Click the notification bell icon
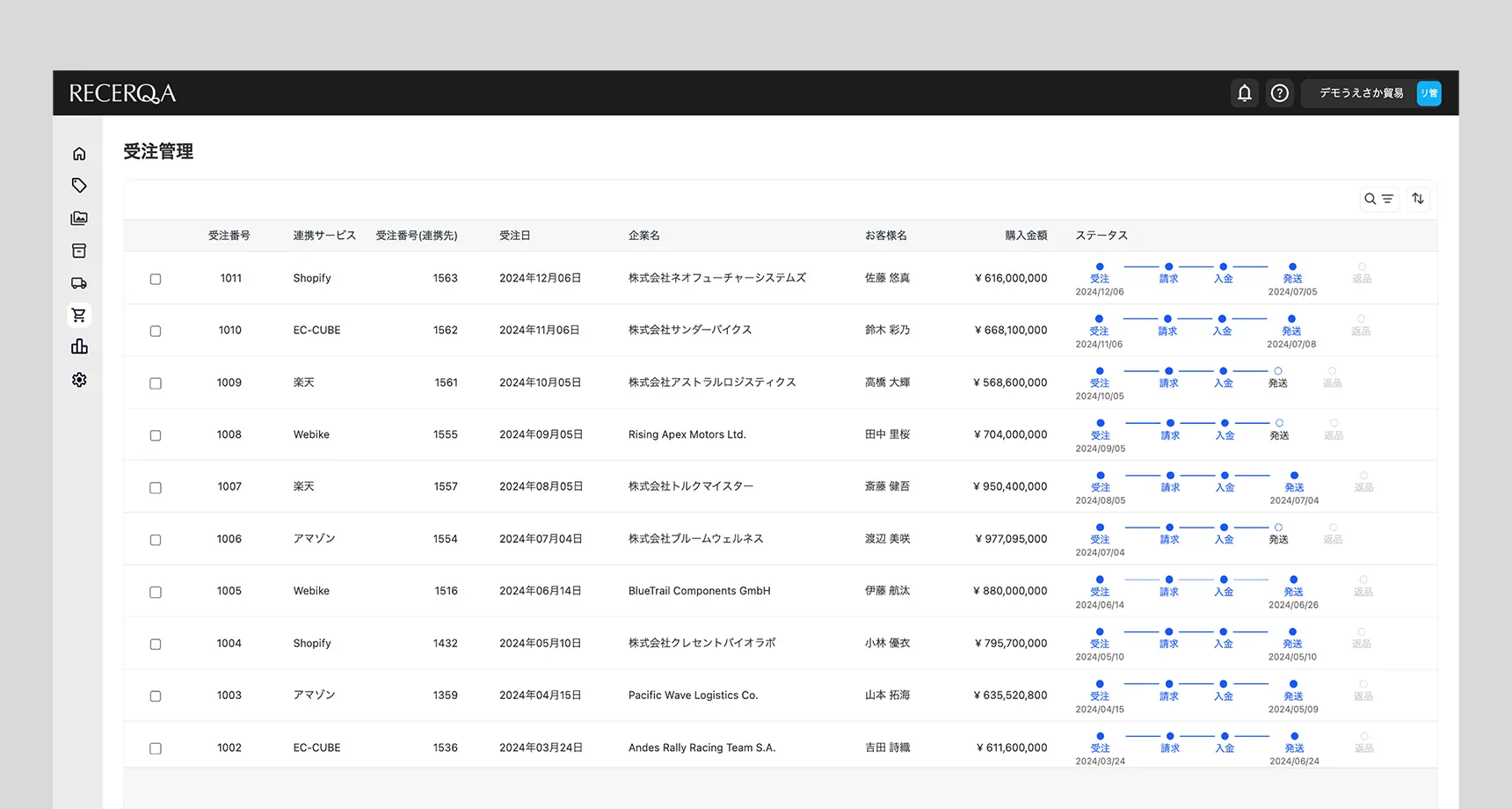Screen dimensions: 1512x809 [x=1244, y=93]
